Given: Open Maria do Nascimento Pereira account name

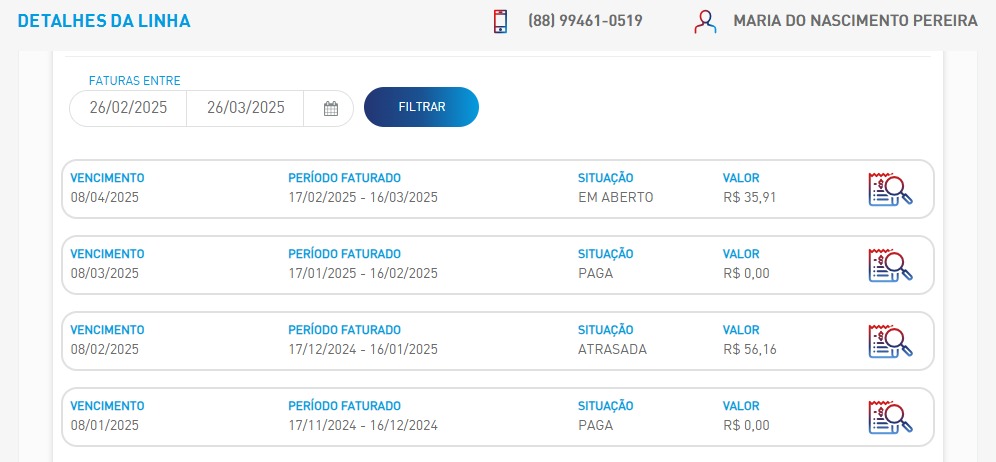Looking at the screenshot, I should [856, 21].
